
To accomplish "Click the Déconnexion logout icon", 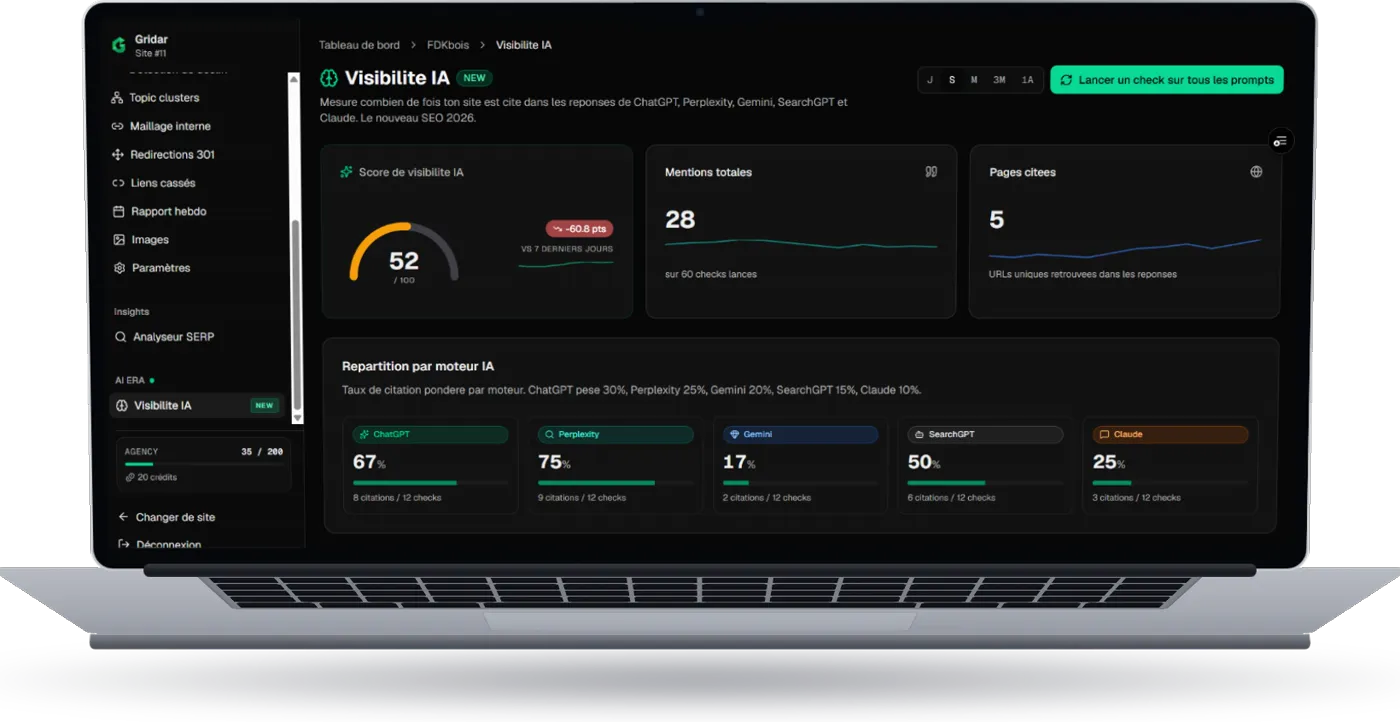I will coord(123,544).
